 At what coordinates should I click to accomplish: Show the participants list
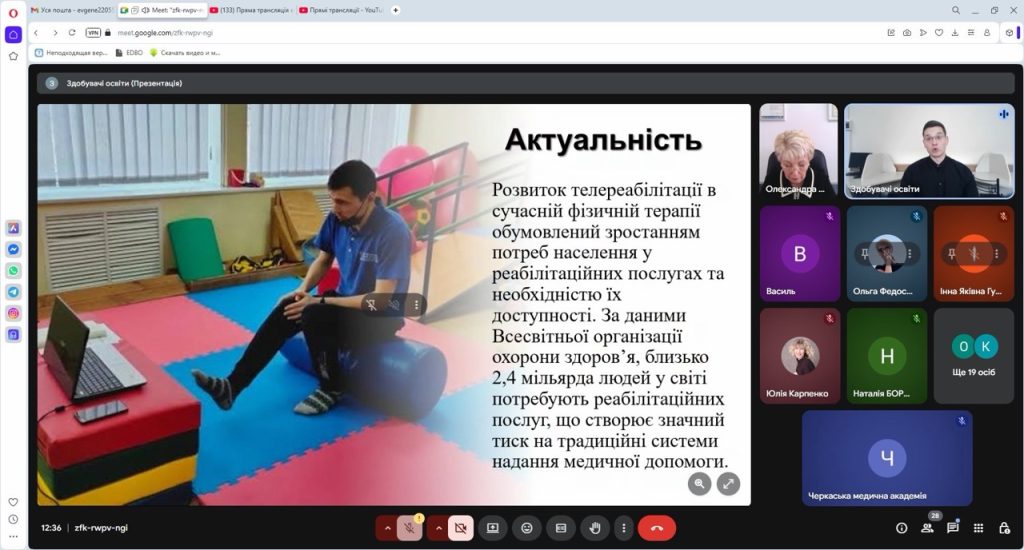[x=927, y=528]
